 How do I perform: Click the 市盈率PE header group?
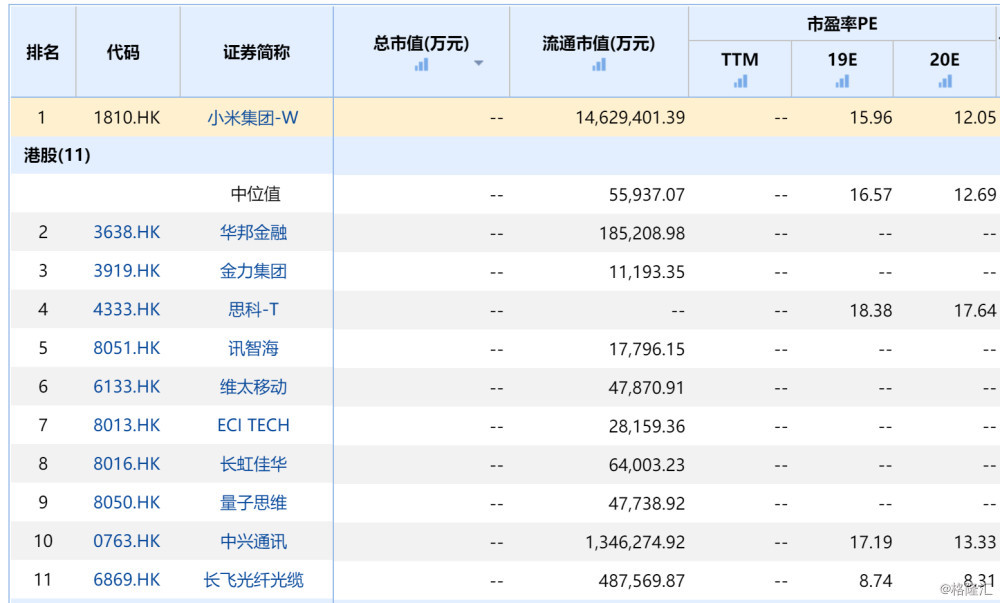842,24
